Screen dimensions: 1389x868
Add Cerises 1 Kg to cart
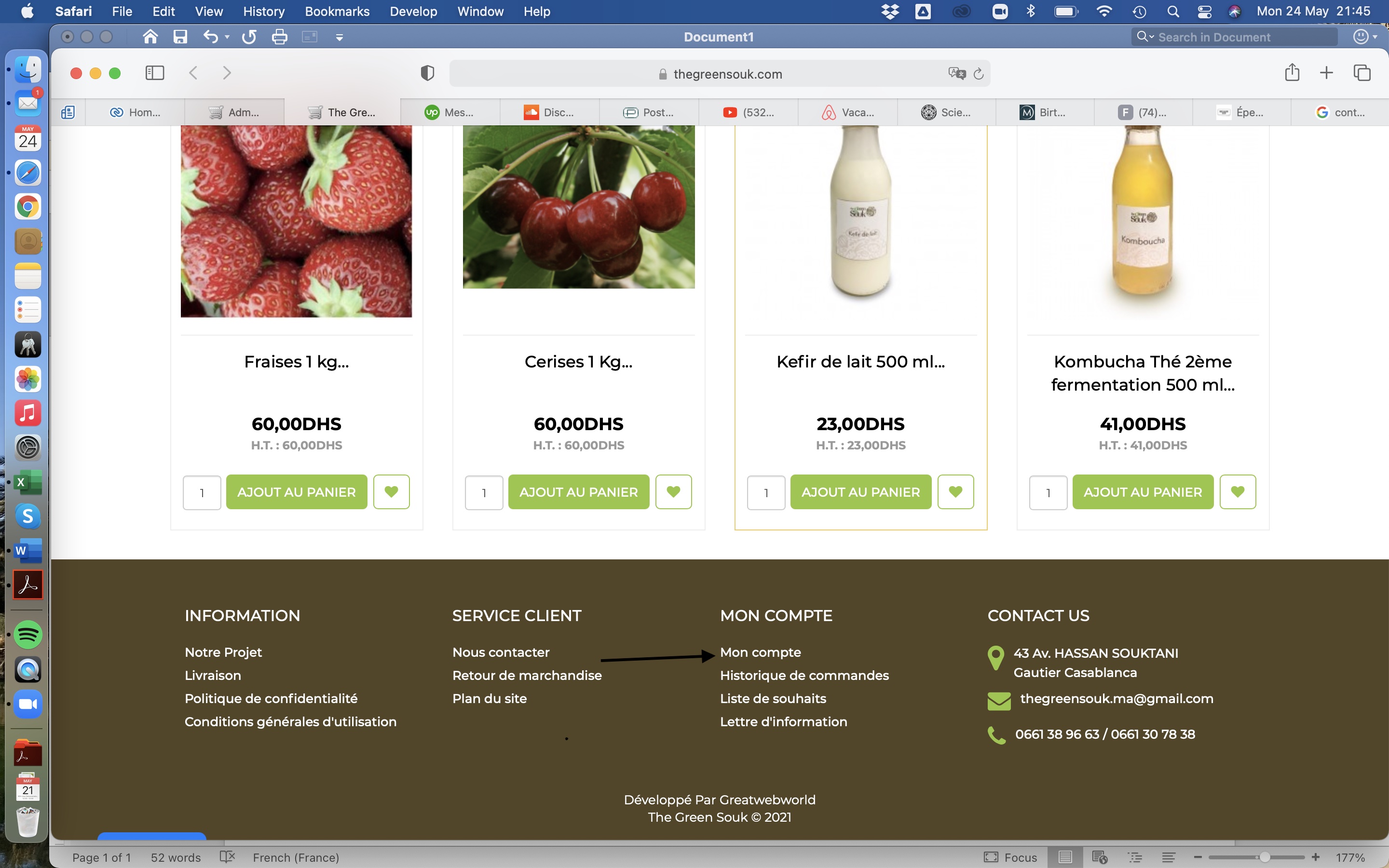coord(579,492)
